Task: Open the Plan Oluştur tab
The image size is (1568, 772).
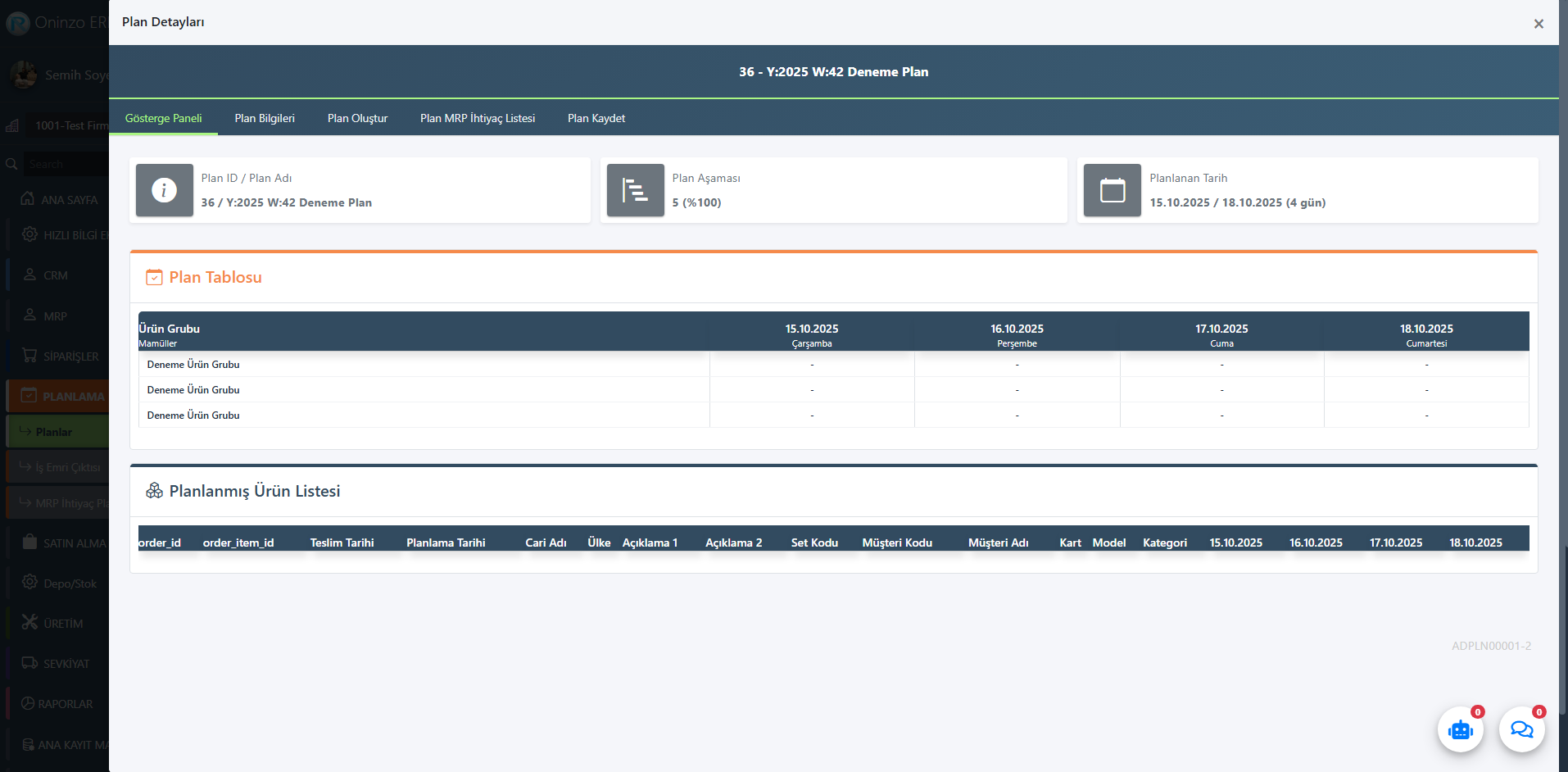Action: click(x=357, y=118)
